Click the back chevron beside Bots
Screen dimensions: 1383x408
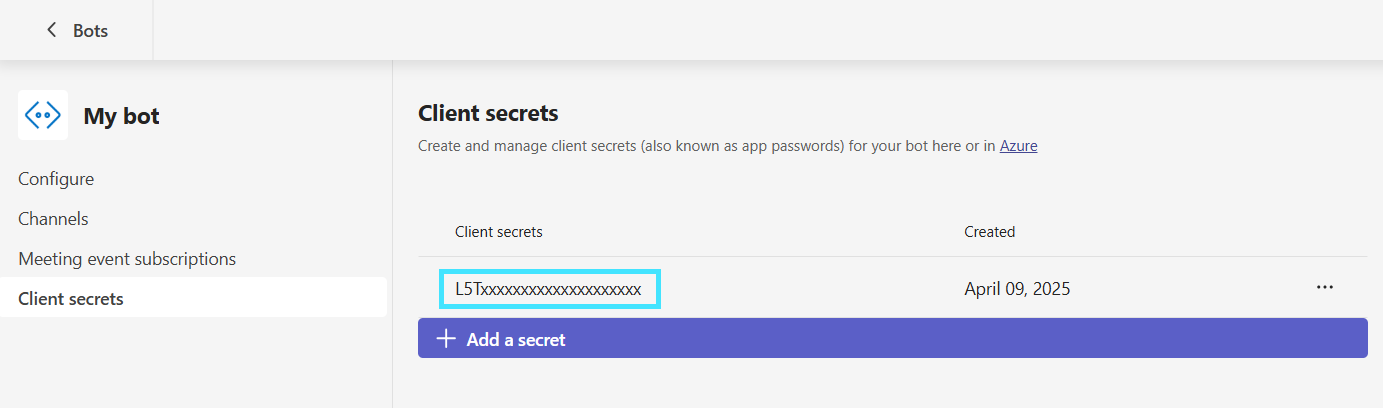(x=52, y=30)
